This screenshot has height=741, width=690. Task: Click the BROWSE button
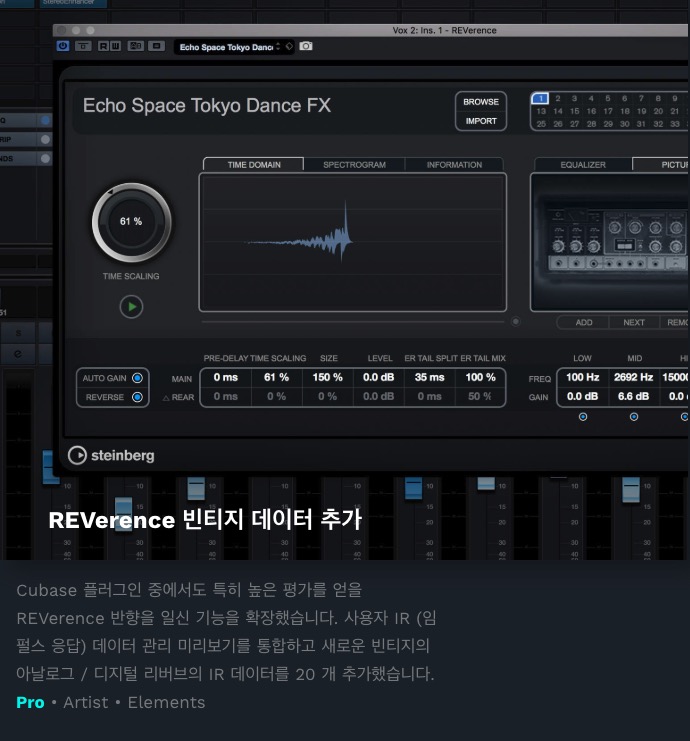[481, 102]
